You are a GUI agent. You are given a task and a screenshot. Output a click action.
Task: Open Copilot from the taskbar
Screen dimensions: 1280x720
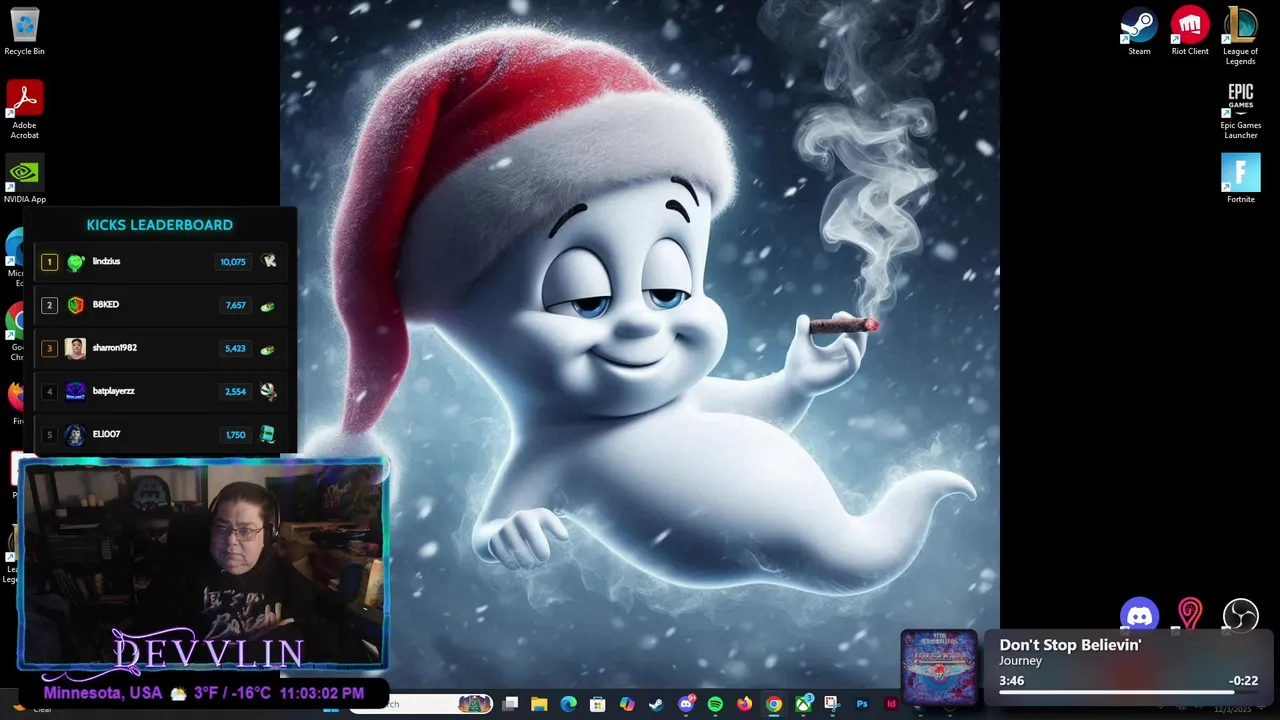click(x=627, y=704)
